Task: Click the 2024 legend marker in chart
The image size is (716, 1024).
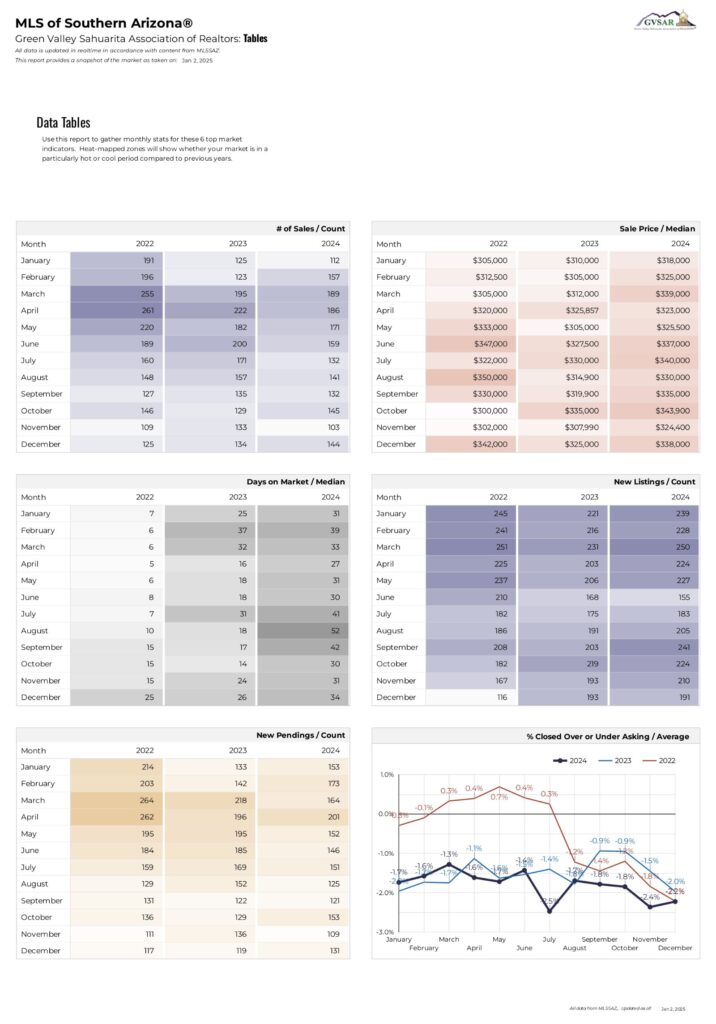Action: 559,761
